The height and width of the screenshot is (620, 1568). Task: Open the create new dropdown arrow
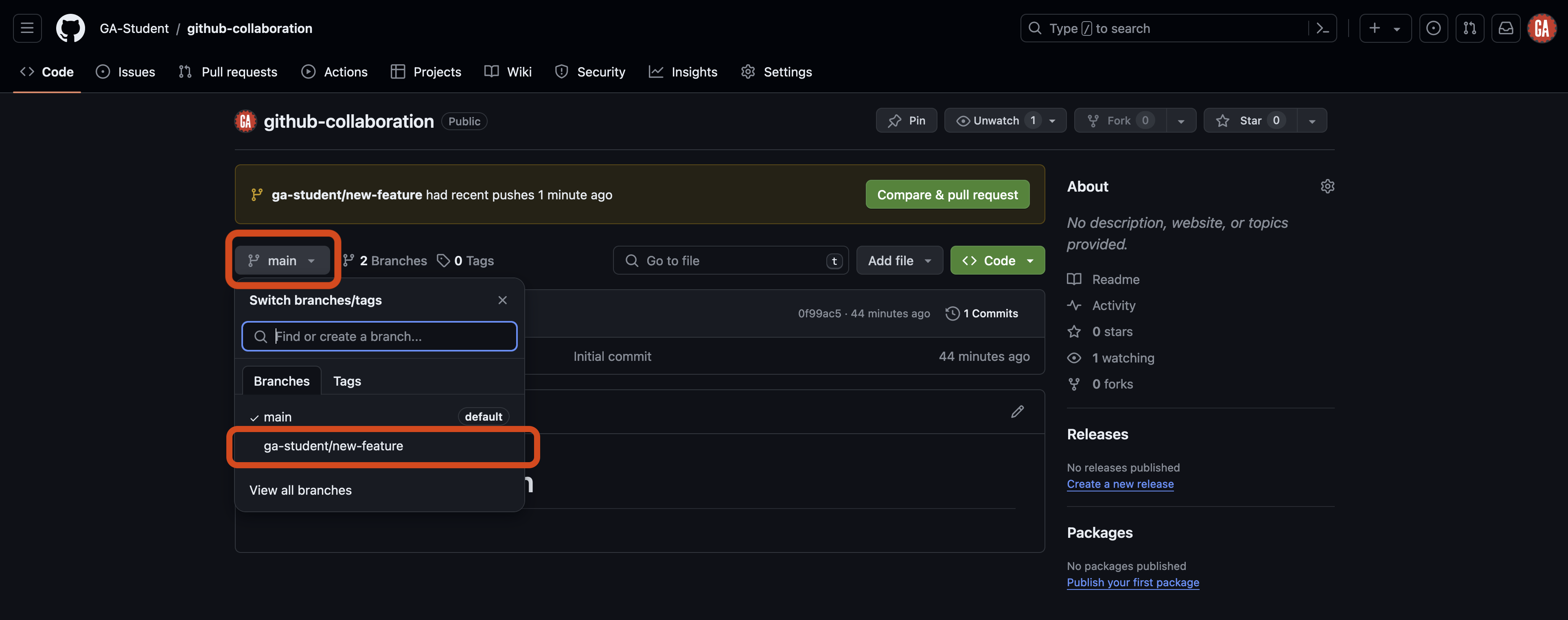tap(1397, 28)
